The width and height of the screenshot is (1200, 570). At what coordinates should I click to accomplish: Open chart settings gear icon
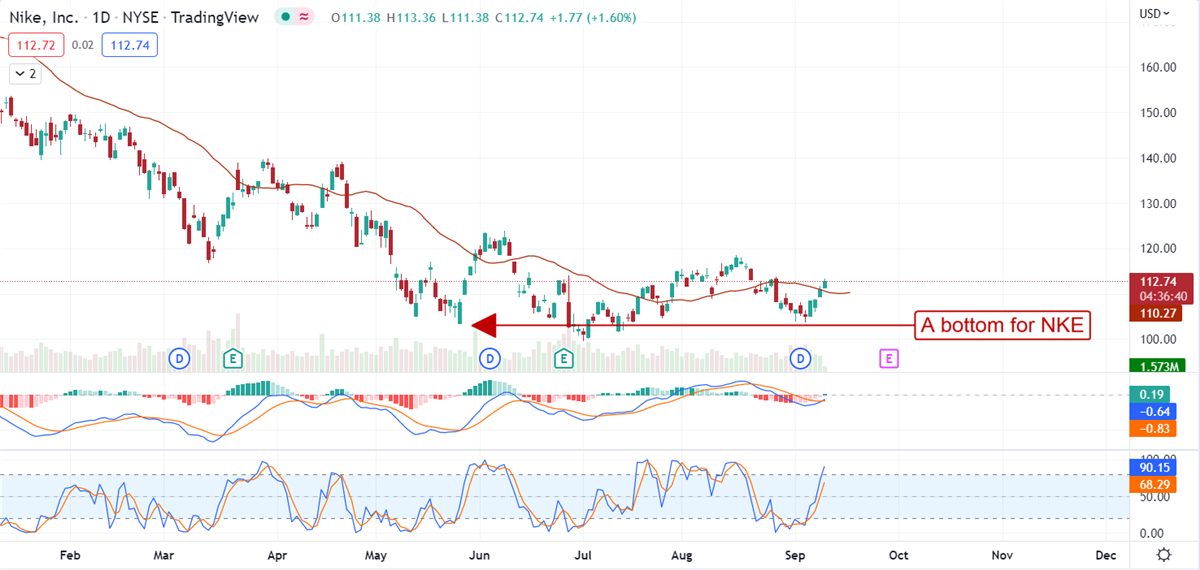[x=1163, y=555]
